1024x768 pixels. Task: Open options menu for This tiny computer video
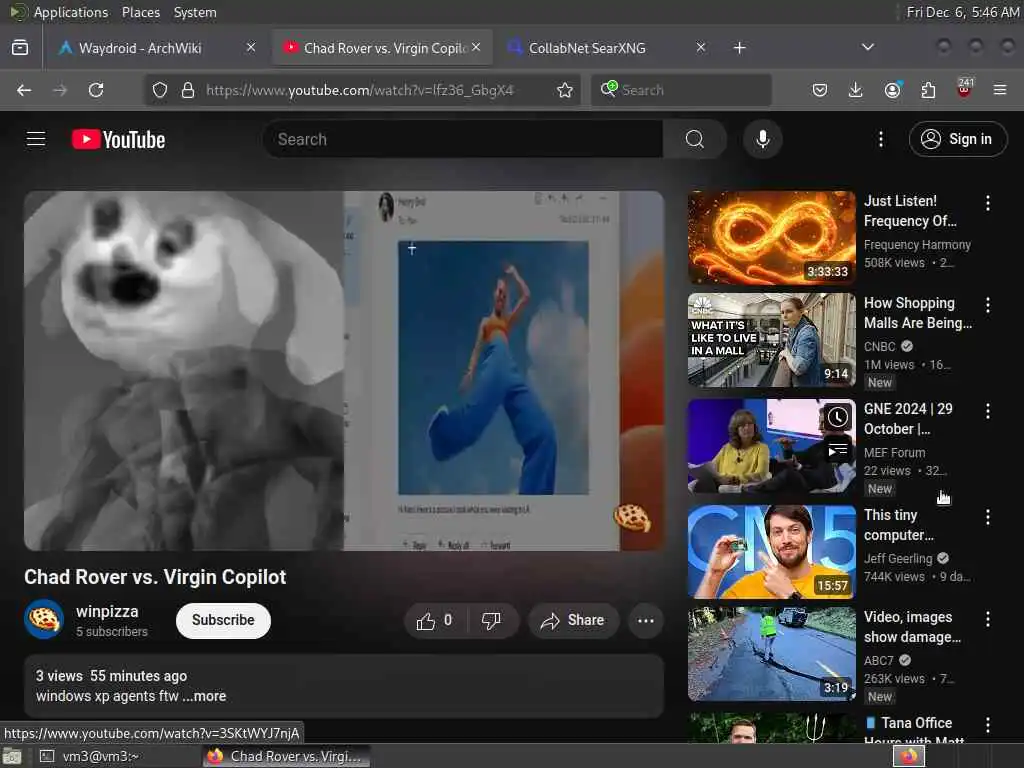pos(987,517)
